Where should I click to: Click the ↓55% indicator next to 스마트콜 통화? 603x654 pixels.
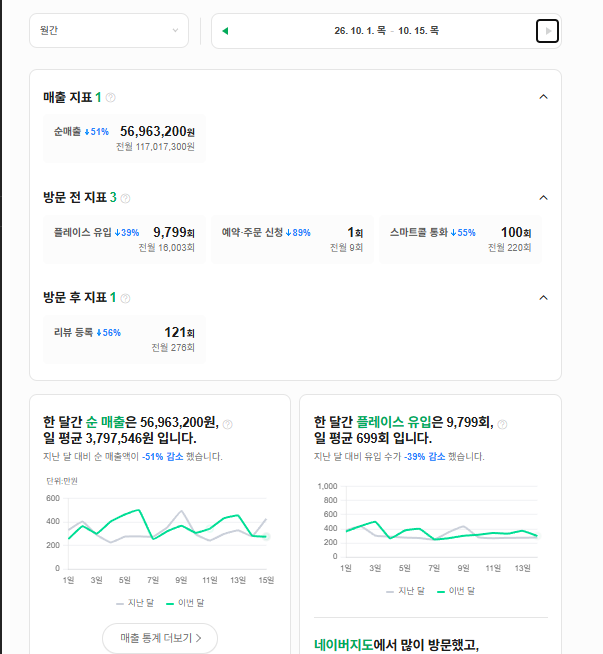pos(463,233)
